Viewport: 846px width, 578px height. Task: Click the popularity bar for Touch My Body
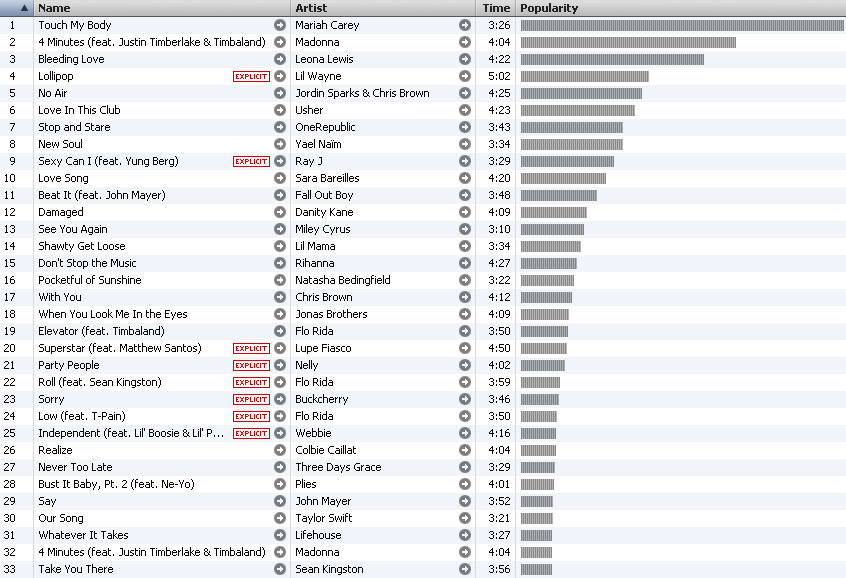click(683, 25)
